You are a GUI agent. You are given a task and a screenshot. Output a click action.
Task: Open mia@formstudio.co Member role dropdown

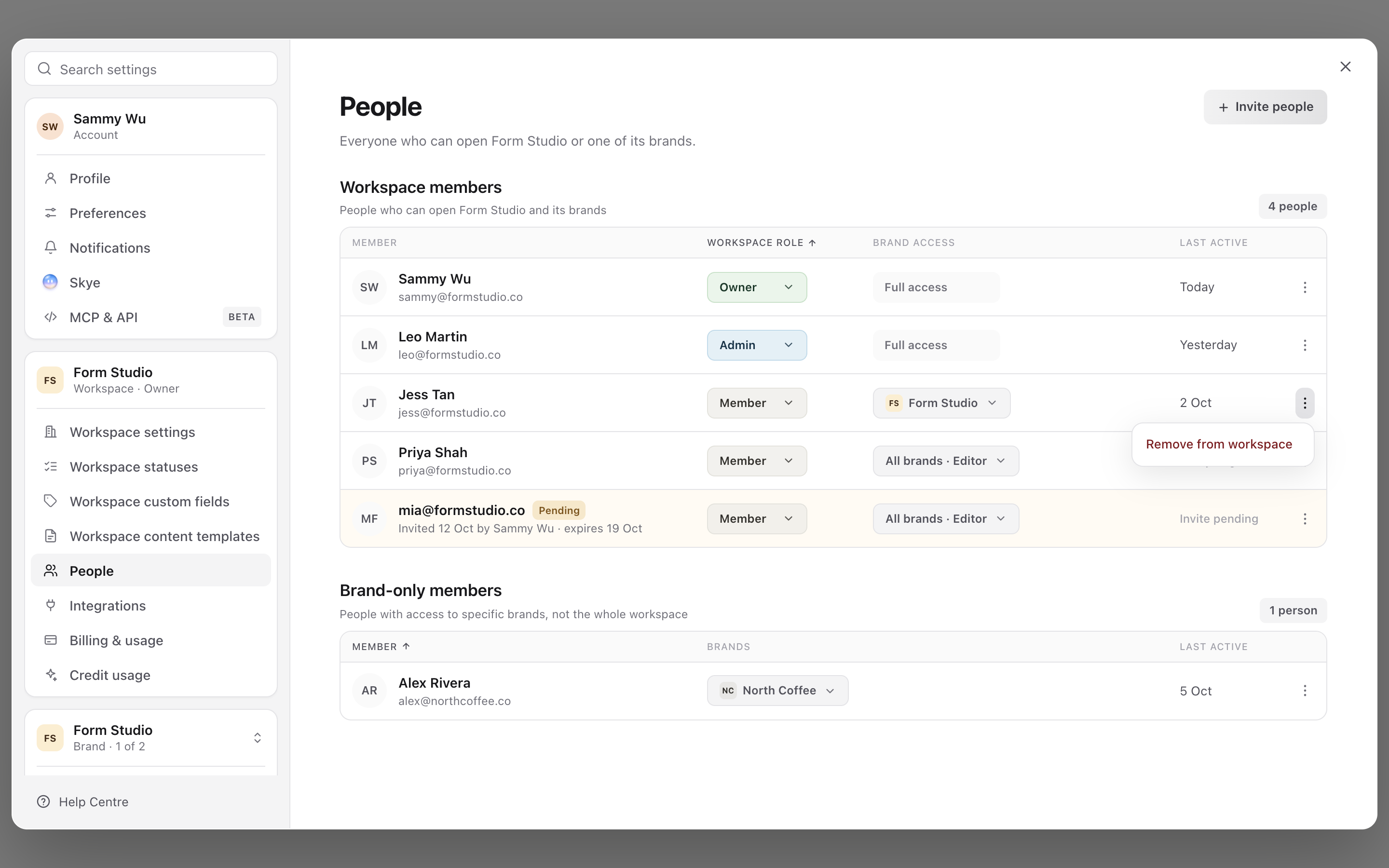click(757, 519)
